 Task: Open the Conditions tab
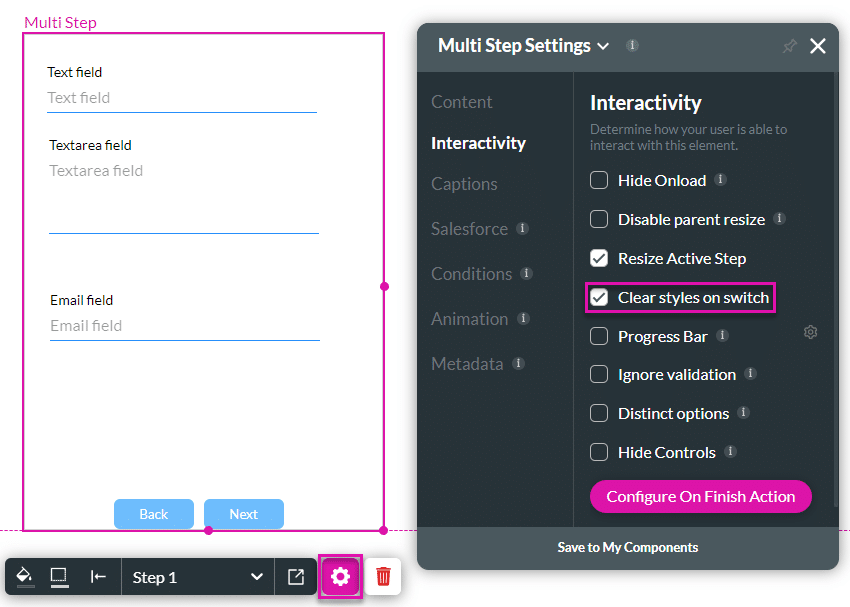471,274
